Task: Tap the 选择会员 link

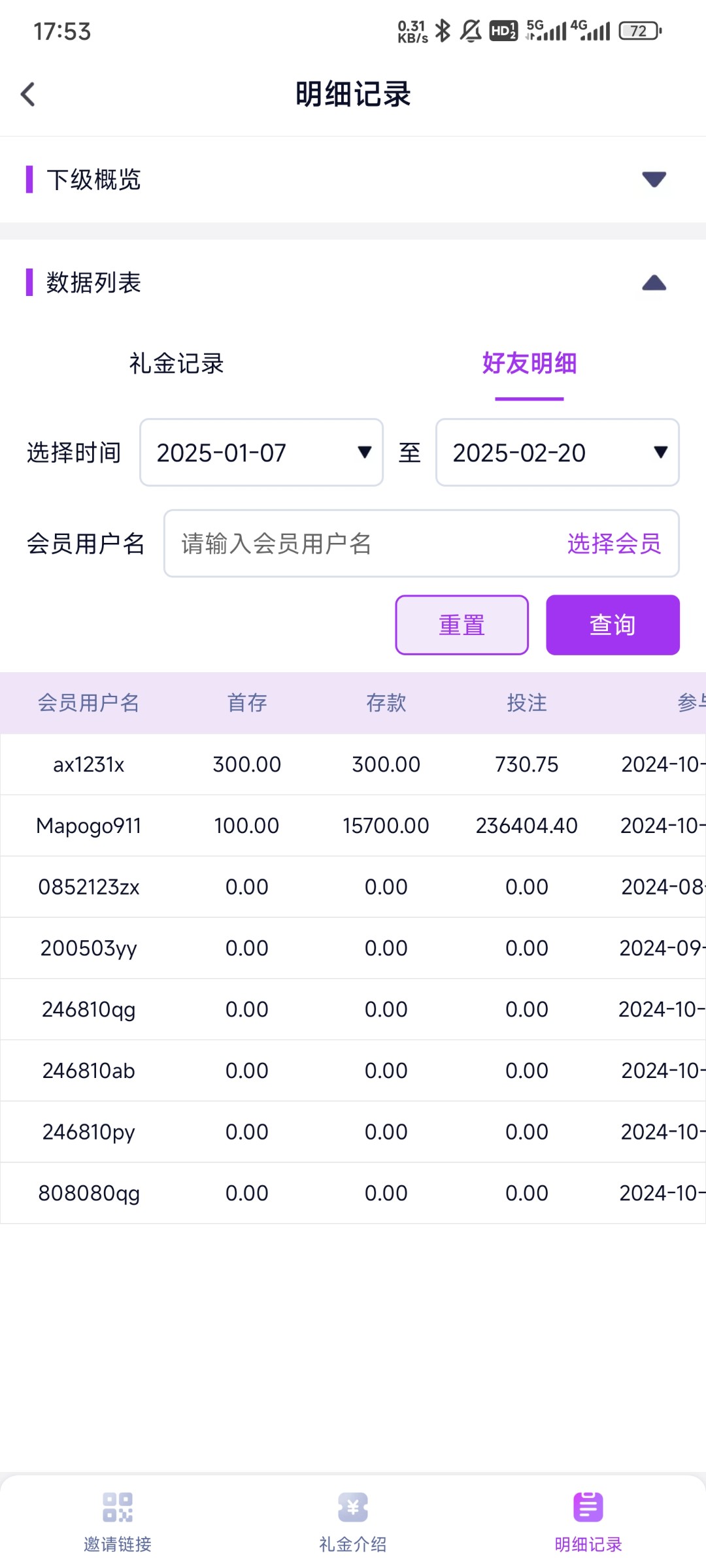Action: (x=614, y=544)
